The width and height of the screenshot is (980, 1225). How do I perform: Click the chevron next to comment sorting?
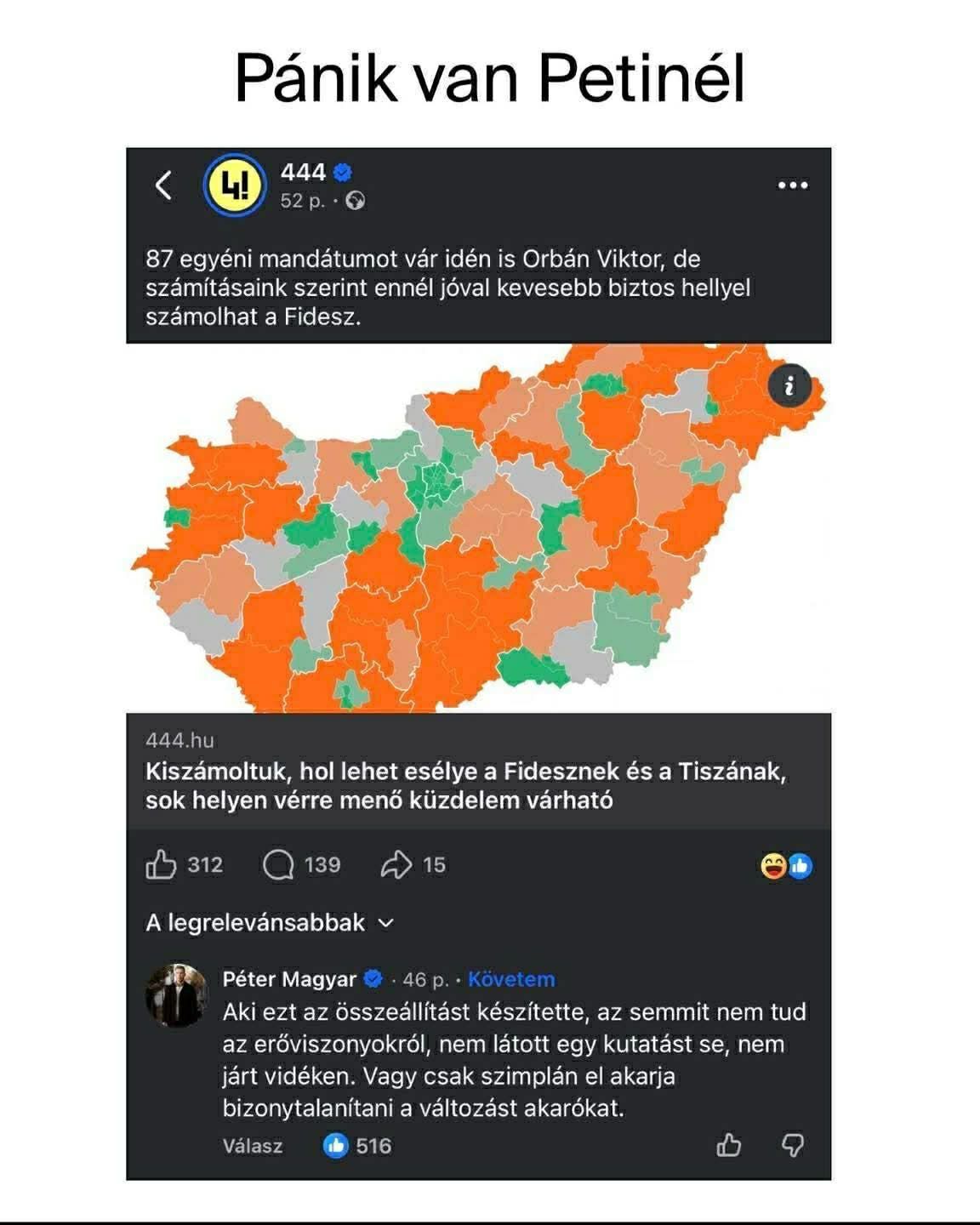(x=387, y=921)
